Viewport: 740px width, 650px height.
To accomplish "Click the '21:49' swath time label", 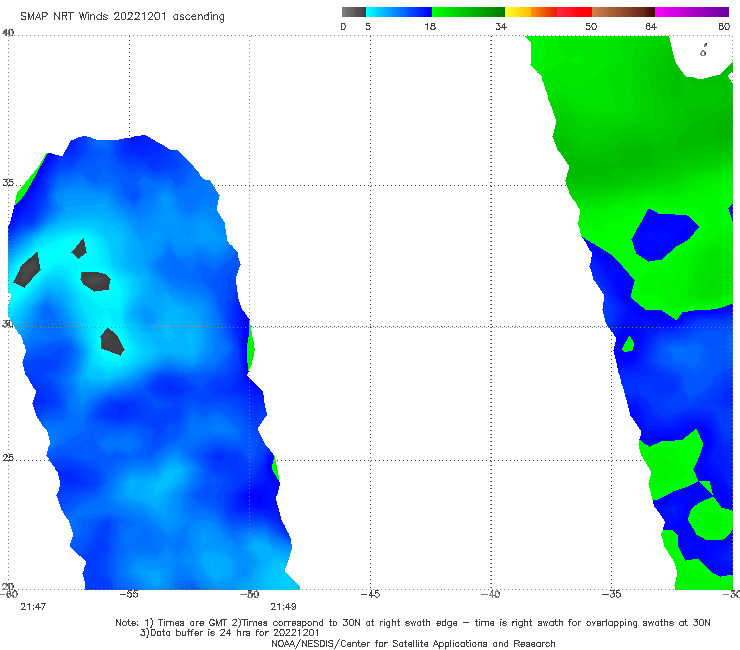I will coord(283,606).
